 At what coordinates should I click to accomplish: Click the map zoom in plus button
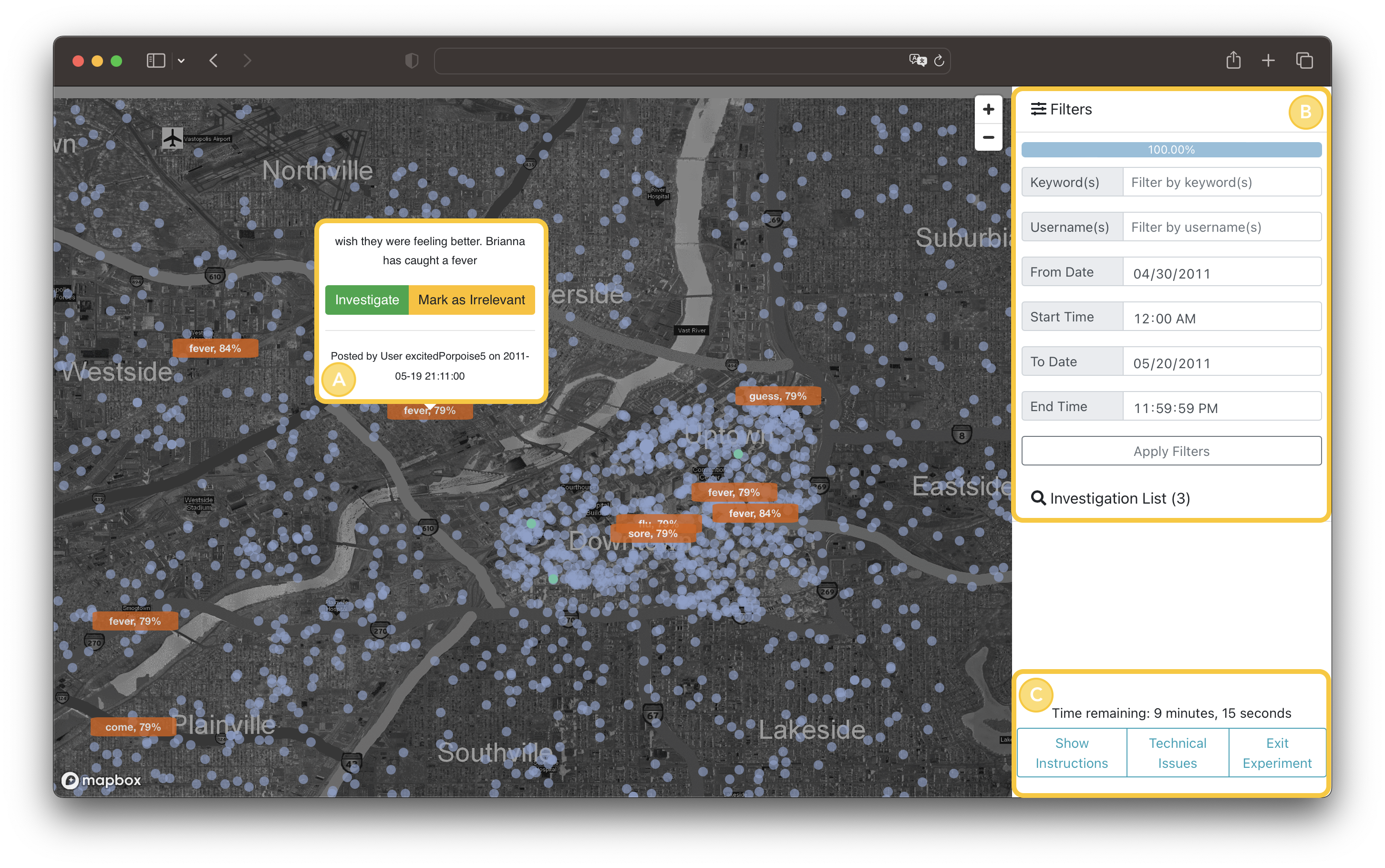tap(988, 109)
